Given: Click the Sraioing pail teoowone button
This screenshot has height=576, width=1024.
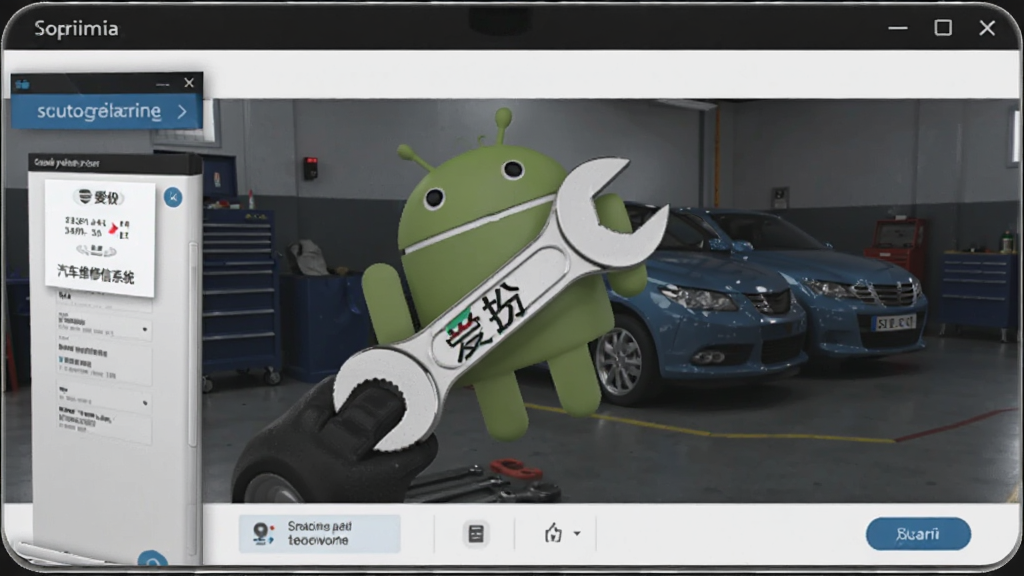Looking at the screenshot, I should pos(319,534).
